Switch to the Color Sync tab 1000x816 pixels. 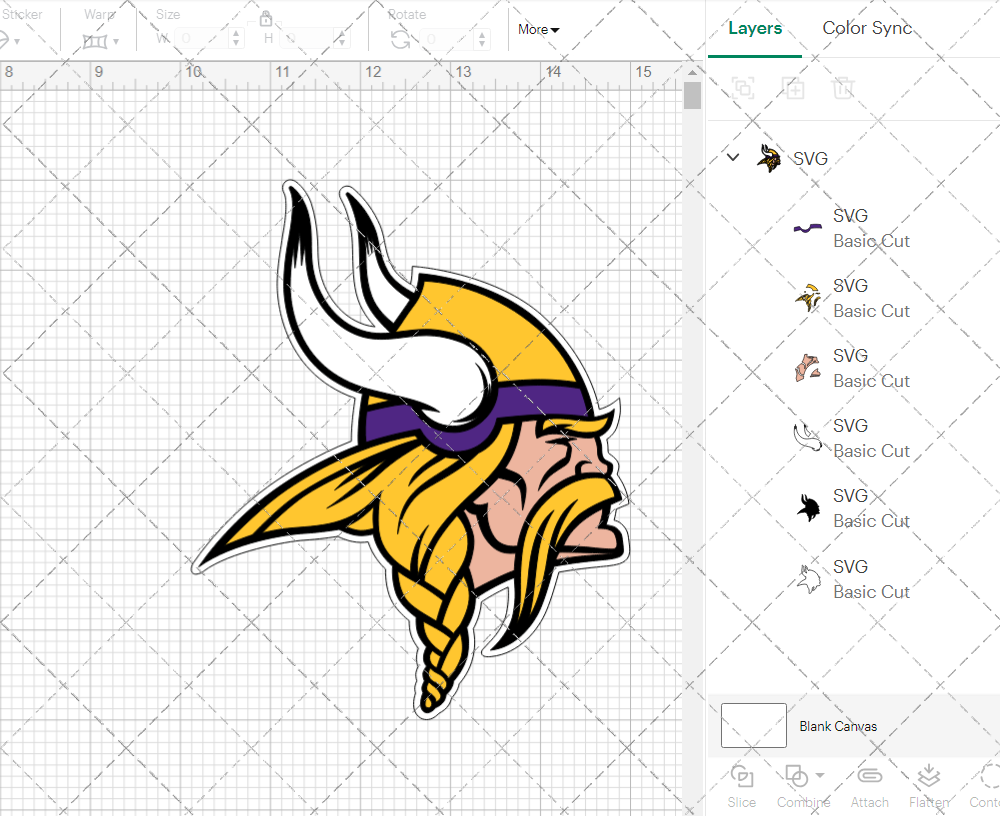pyautogui.click(x=867, y=28)
